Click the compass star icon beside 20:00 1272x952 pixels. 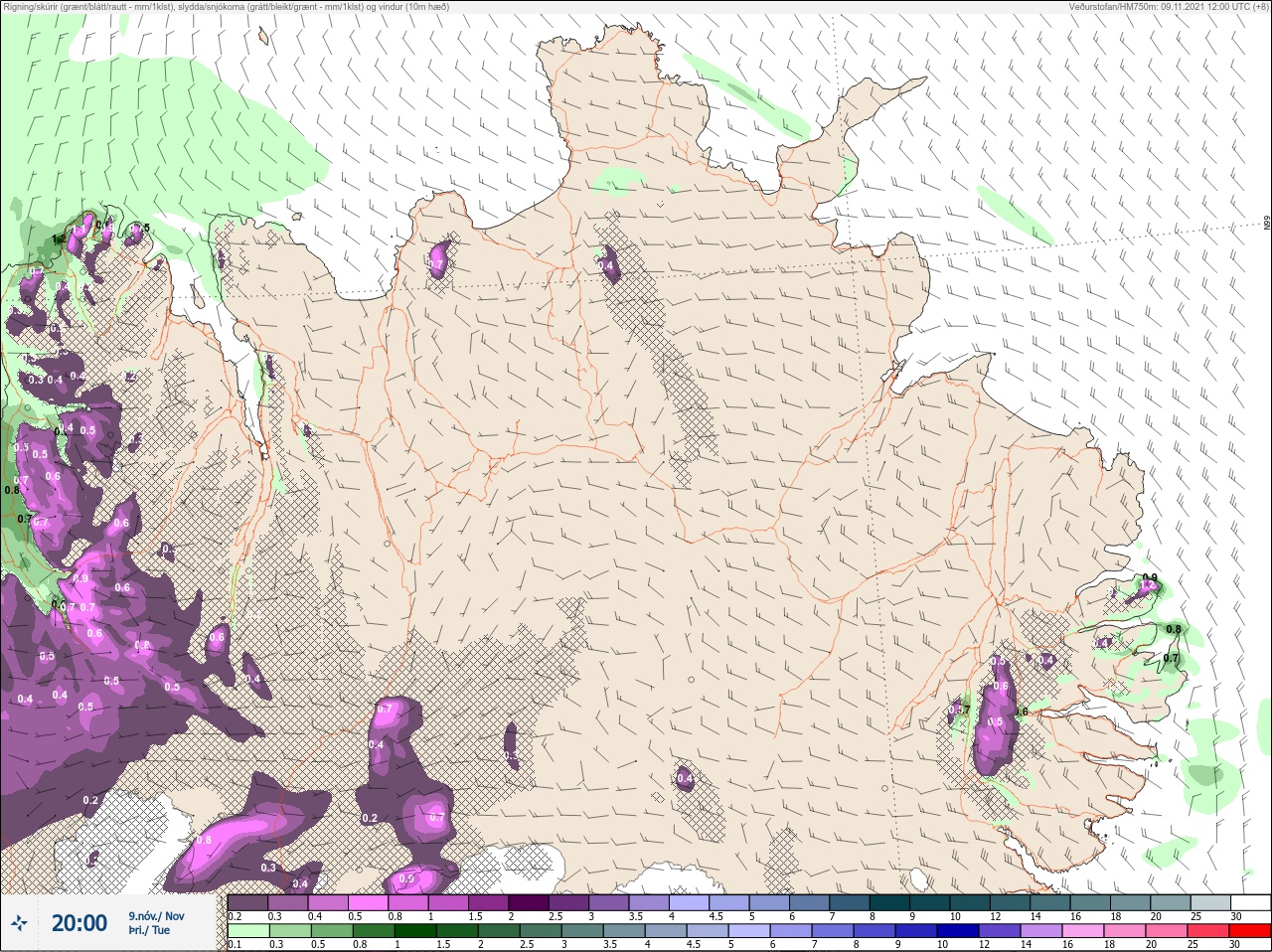(x=19, y=923)
